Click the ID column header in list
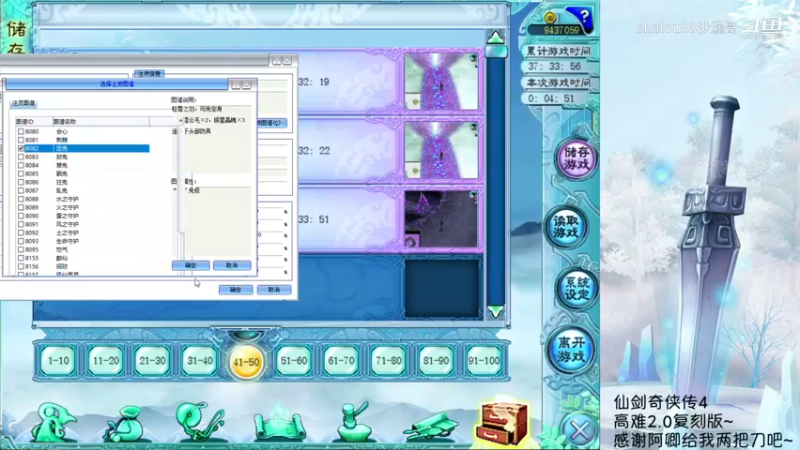The image size is (800, 450). pos(34,121)
